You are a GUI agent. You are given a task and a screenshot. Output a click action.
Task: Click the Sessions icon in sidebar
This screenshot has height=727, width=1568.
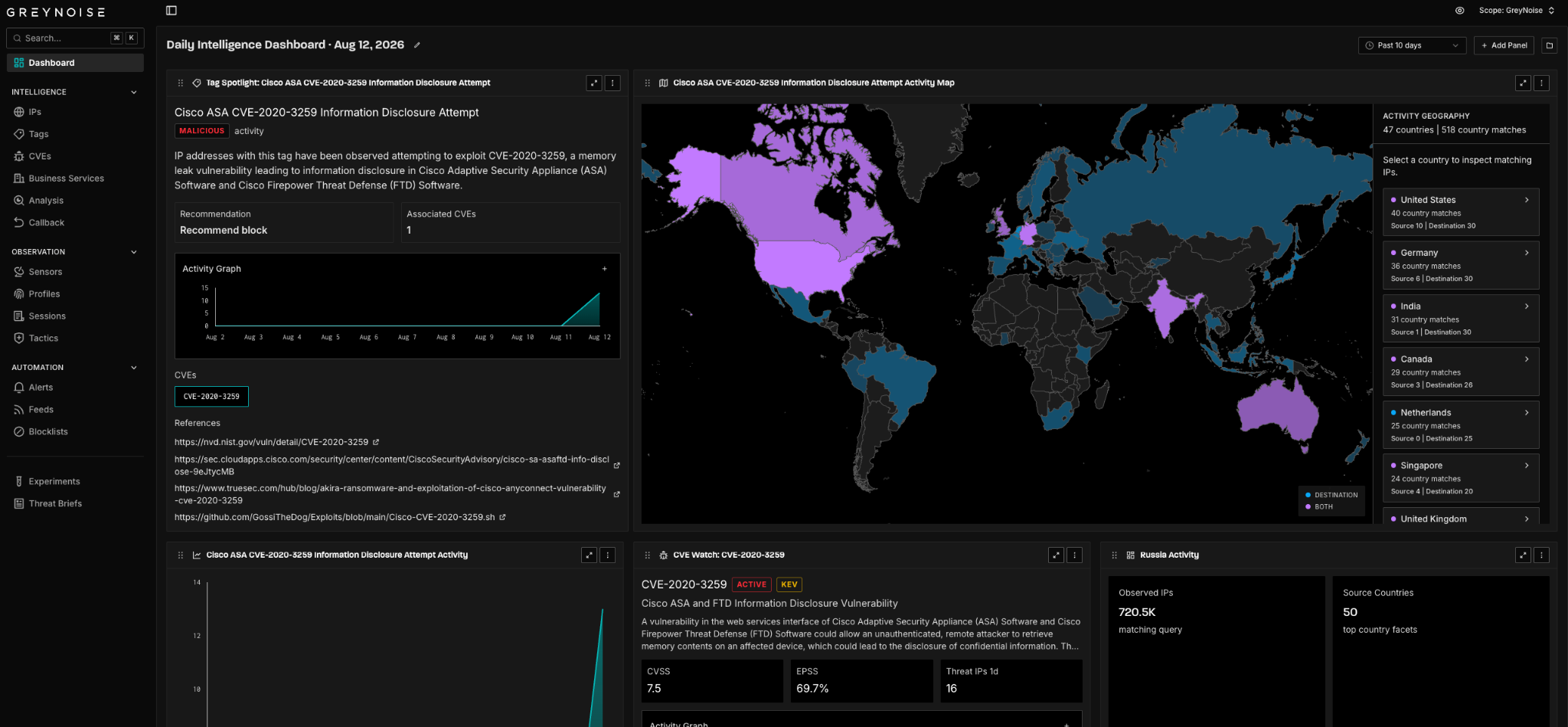(x=19, y=316)
